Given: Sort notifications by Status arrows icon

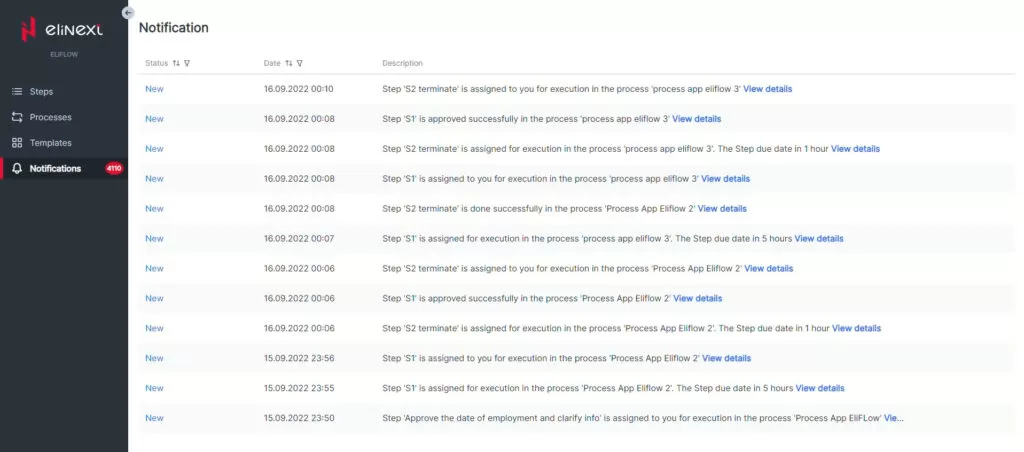Looking at the screenshot, I should (x=176, y=63).
